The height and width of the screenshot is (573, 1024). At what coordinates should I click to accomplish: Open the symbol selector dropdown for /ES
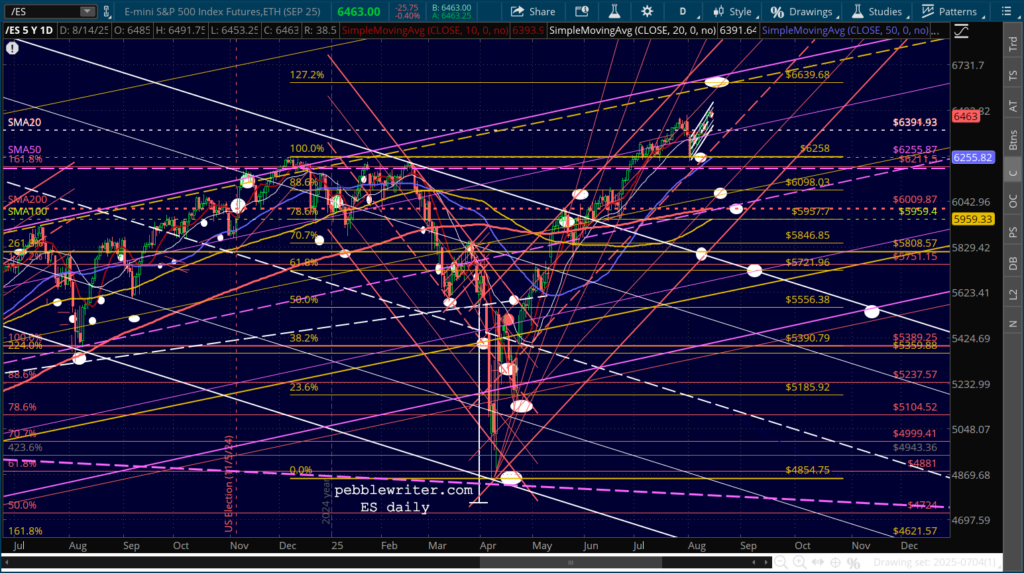(x=88, y=12)
